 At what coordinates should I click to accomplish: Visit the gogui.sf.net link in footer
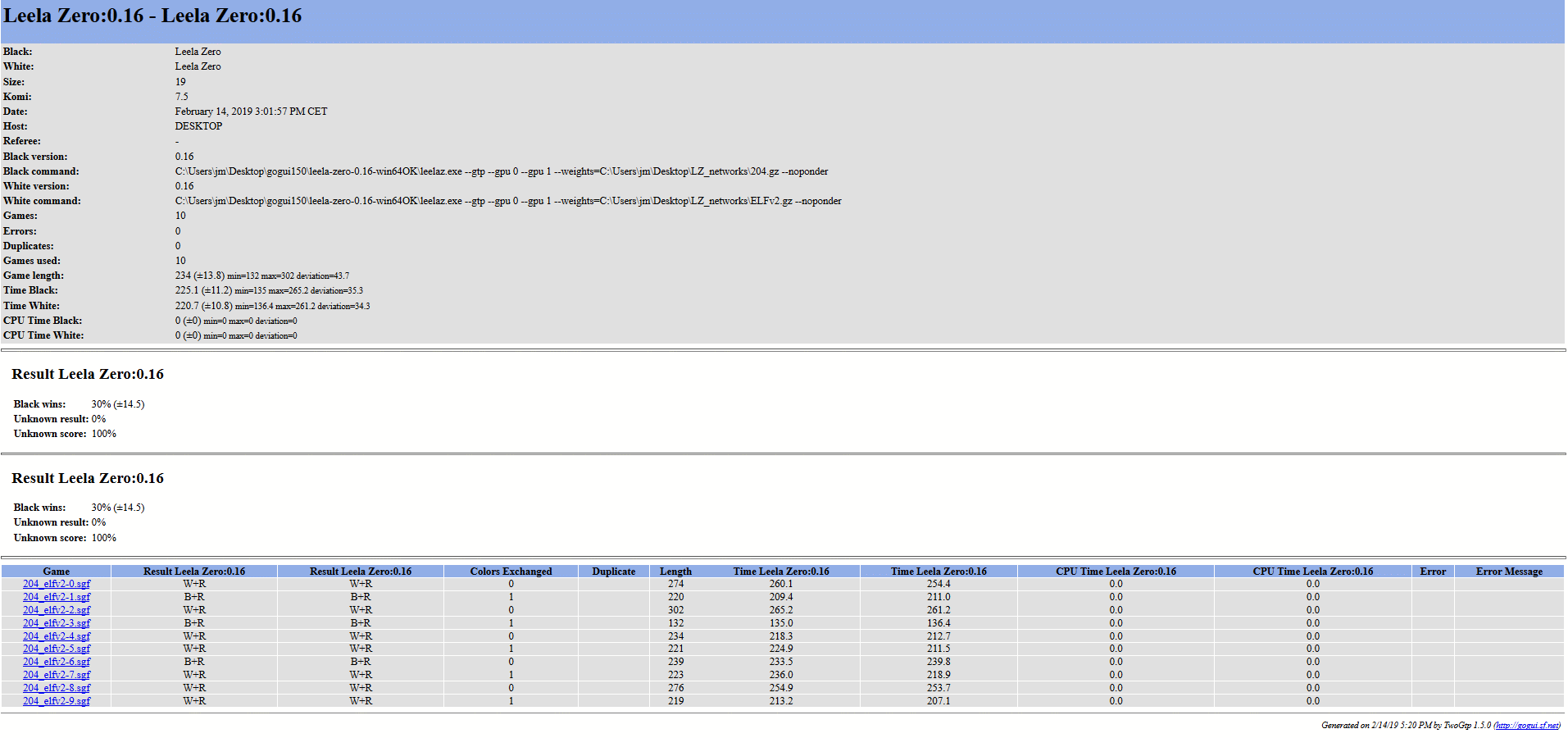point(1527,725)
